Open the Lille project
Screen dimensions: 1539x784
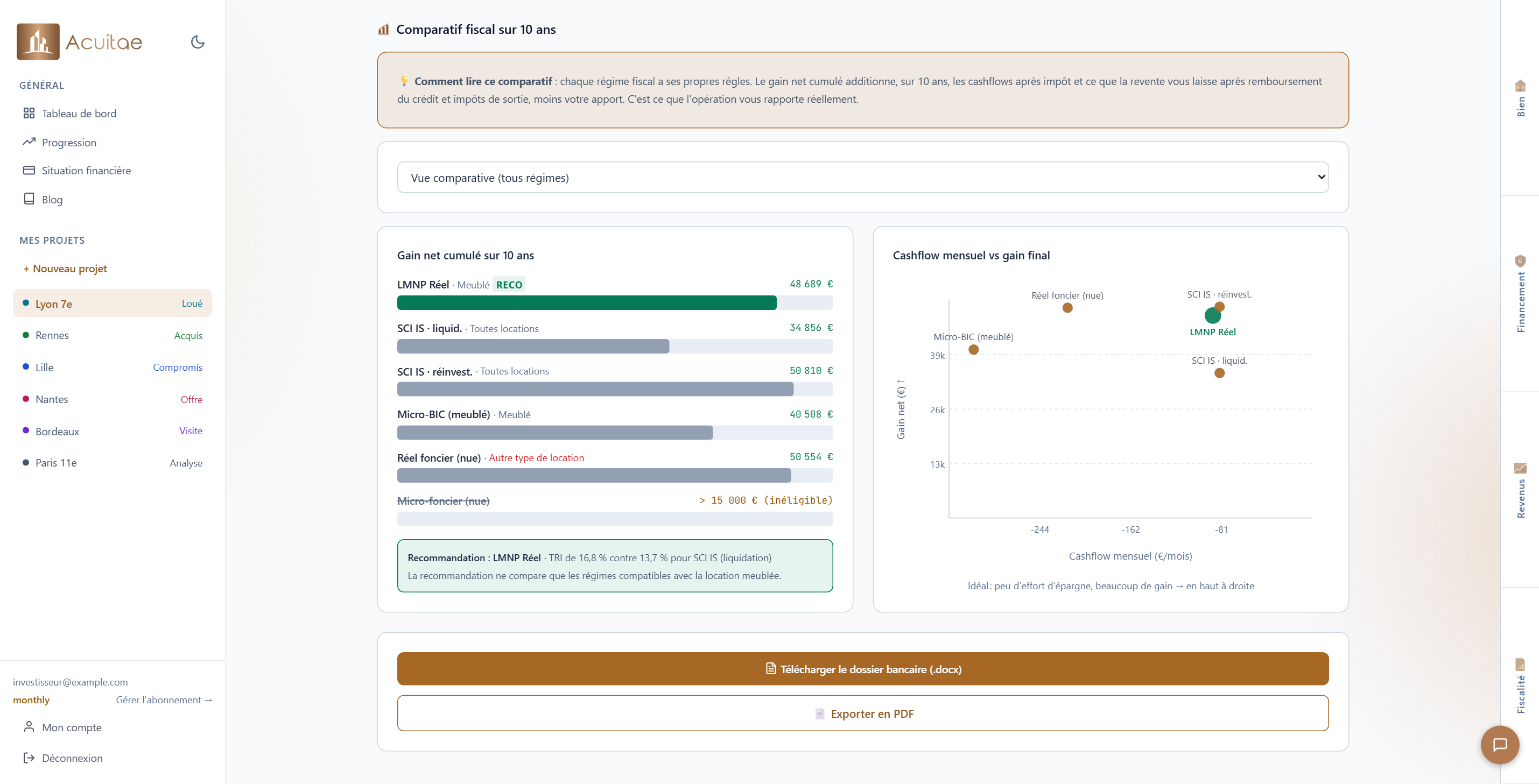113,367
